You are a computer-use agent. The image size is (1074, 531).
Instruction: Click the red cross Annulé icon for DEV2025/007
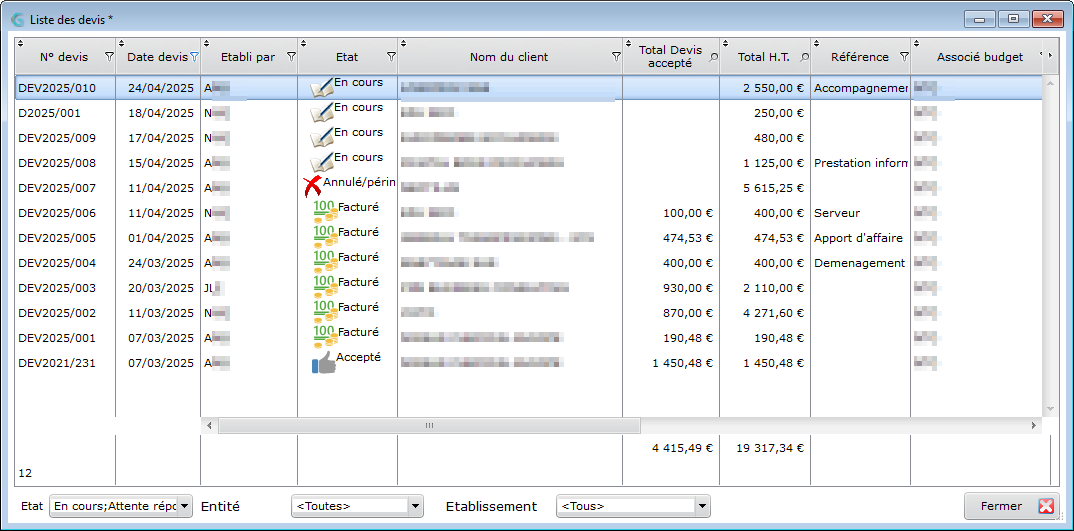312,187
